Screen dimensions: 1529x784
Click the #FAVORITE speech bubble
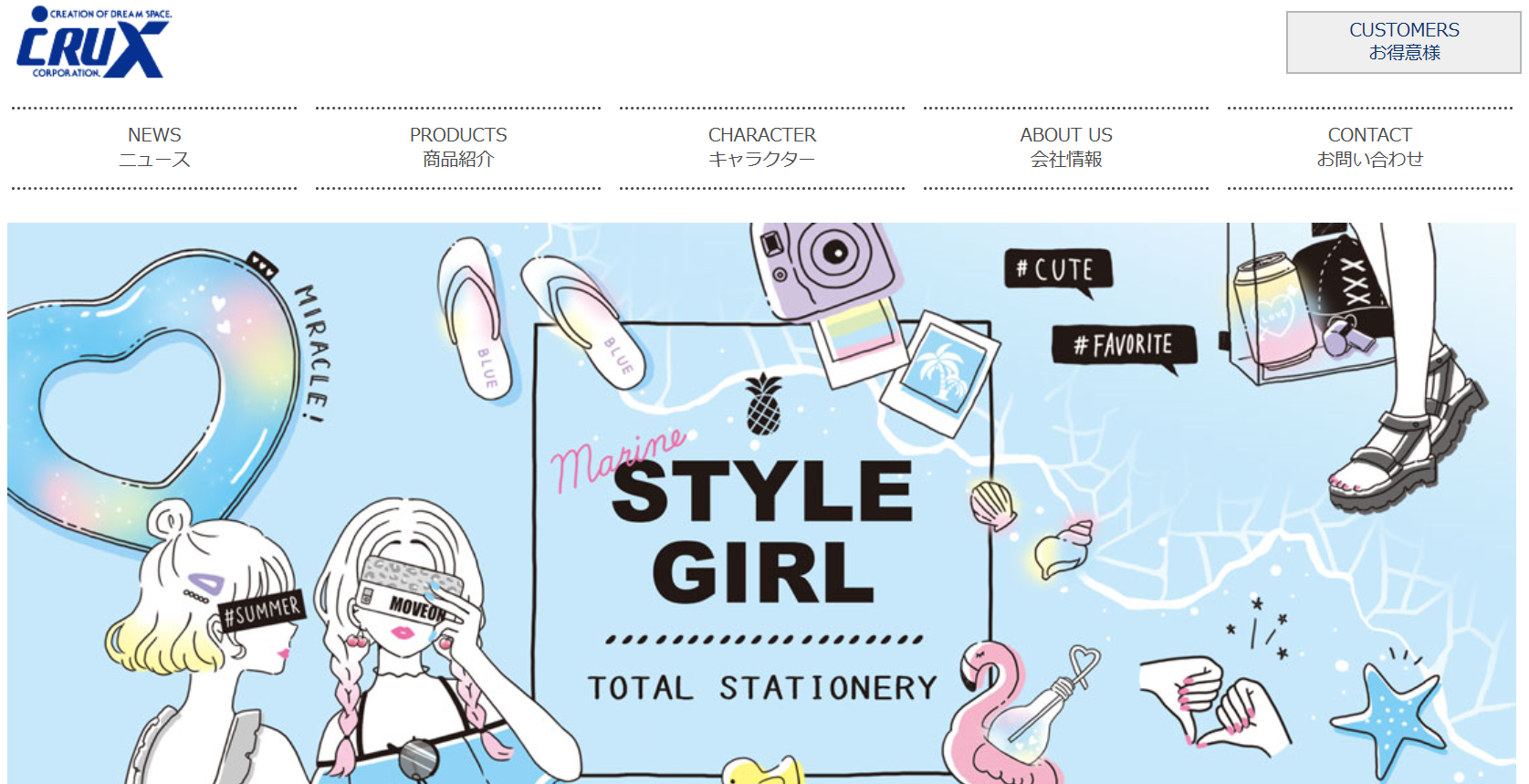point(1124,347)
